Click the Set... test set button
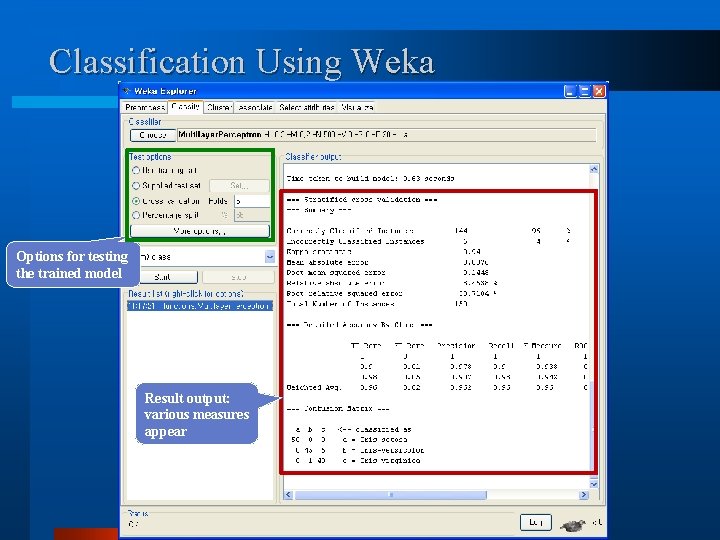This screenshot has height=540, width=720. (x=239, y=186)
